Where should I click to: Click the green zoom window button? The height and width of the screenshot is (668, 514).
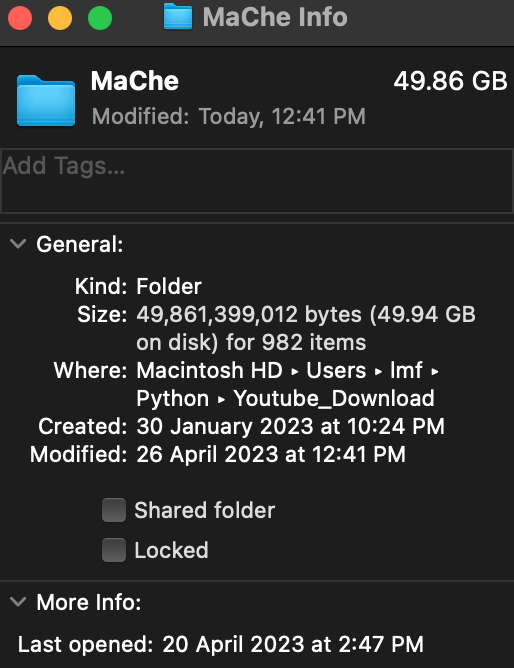point(100,18)
